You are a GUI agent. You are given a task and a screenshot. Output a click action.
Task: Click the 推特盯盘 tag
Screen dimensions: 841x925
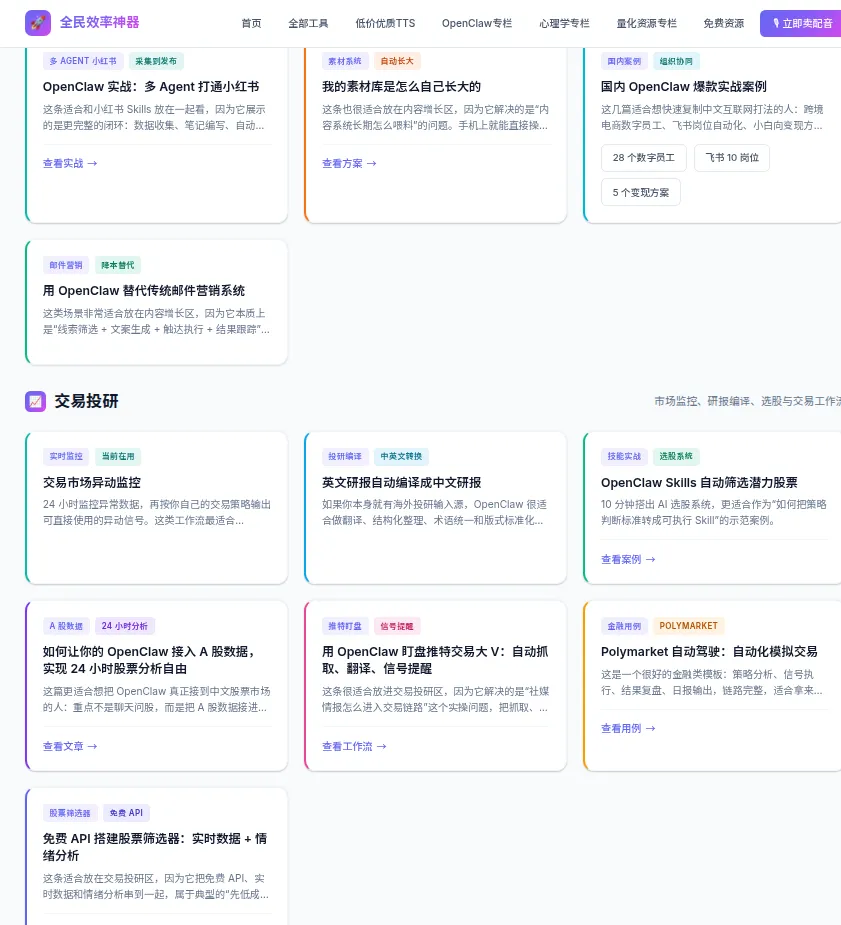pos(345,626)
